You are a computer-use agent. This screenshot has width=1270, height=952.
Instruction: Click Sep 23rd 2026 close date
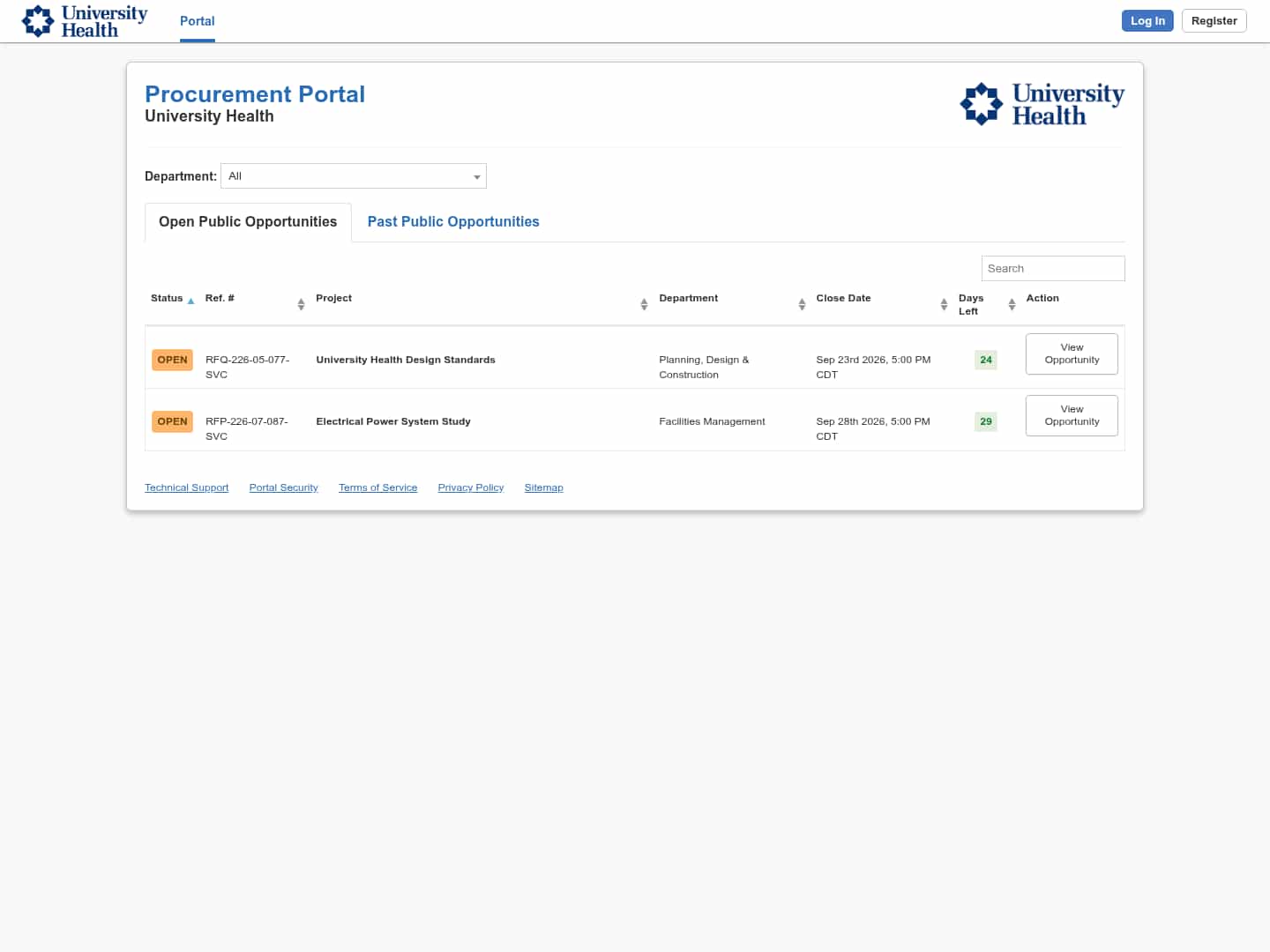tap(873, 367)
